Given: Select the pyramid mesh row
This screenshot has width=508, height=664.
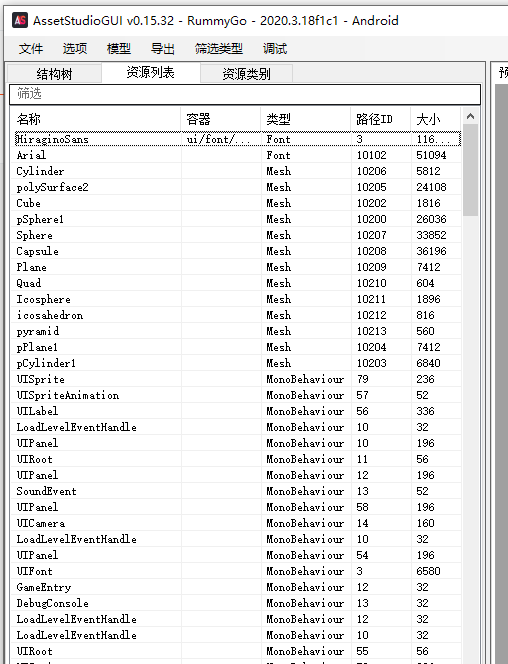Looking at the screenshot, I should click(x=237, y=331).
